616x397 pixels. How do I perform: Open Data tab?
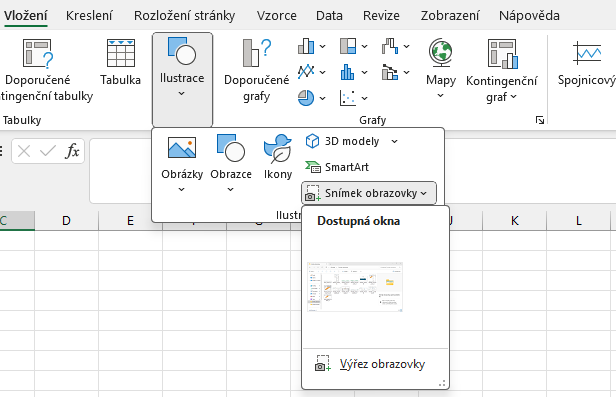pyautogui.click(x=329, y=16)
